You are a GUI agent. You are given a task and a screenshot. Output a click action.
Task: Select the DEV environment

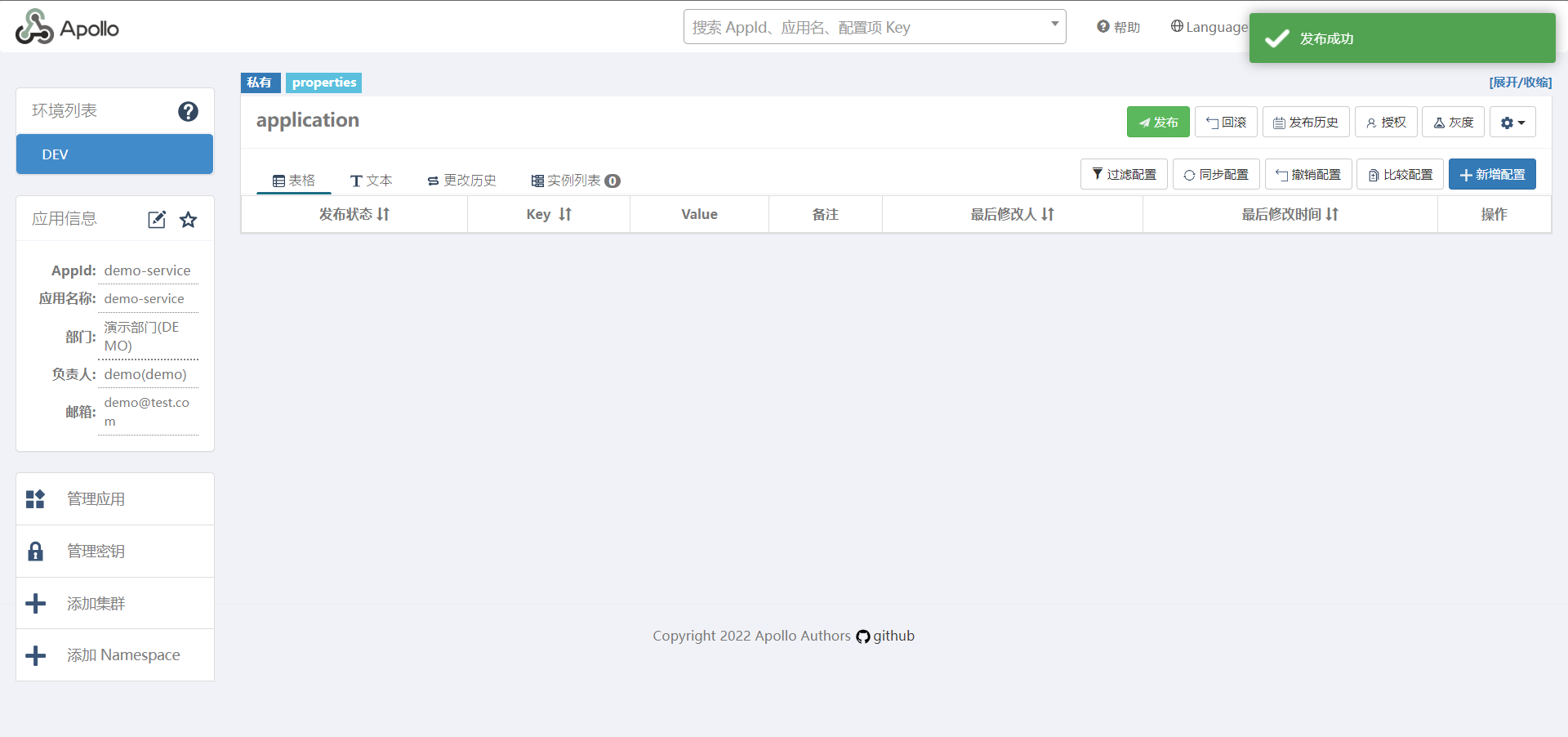pyautogui.click(x=114, y=154)
